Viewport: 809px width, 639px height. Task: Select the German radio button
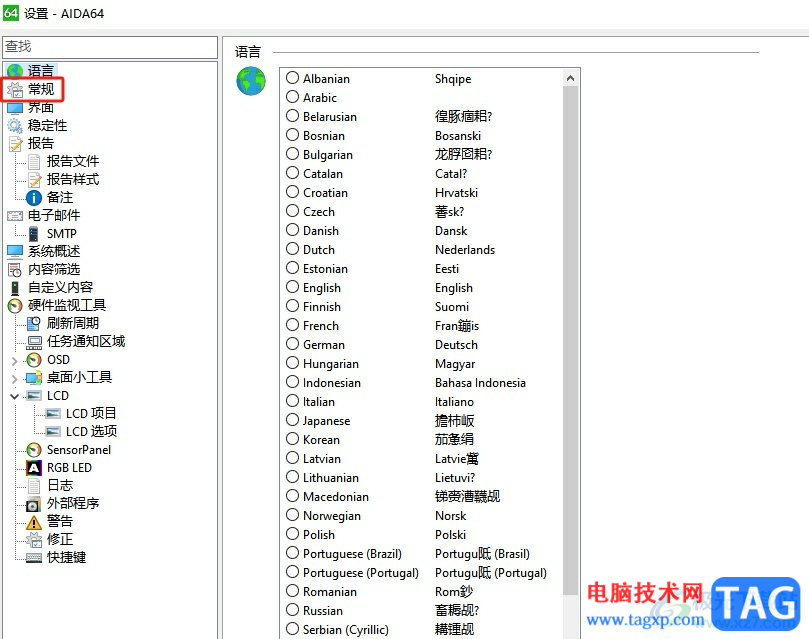293,344
